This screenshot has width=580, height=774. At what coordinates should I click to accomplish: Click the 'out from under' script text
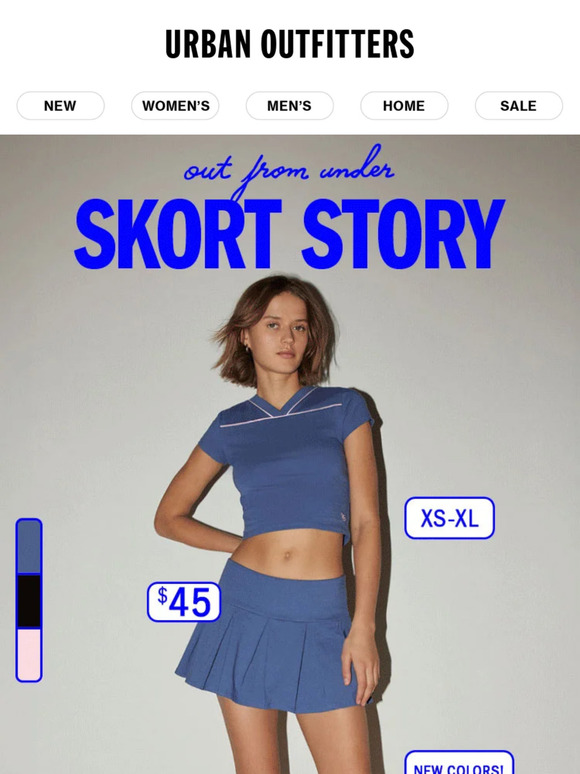point(289,169)
